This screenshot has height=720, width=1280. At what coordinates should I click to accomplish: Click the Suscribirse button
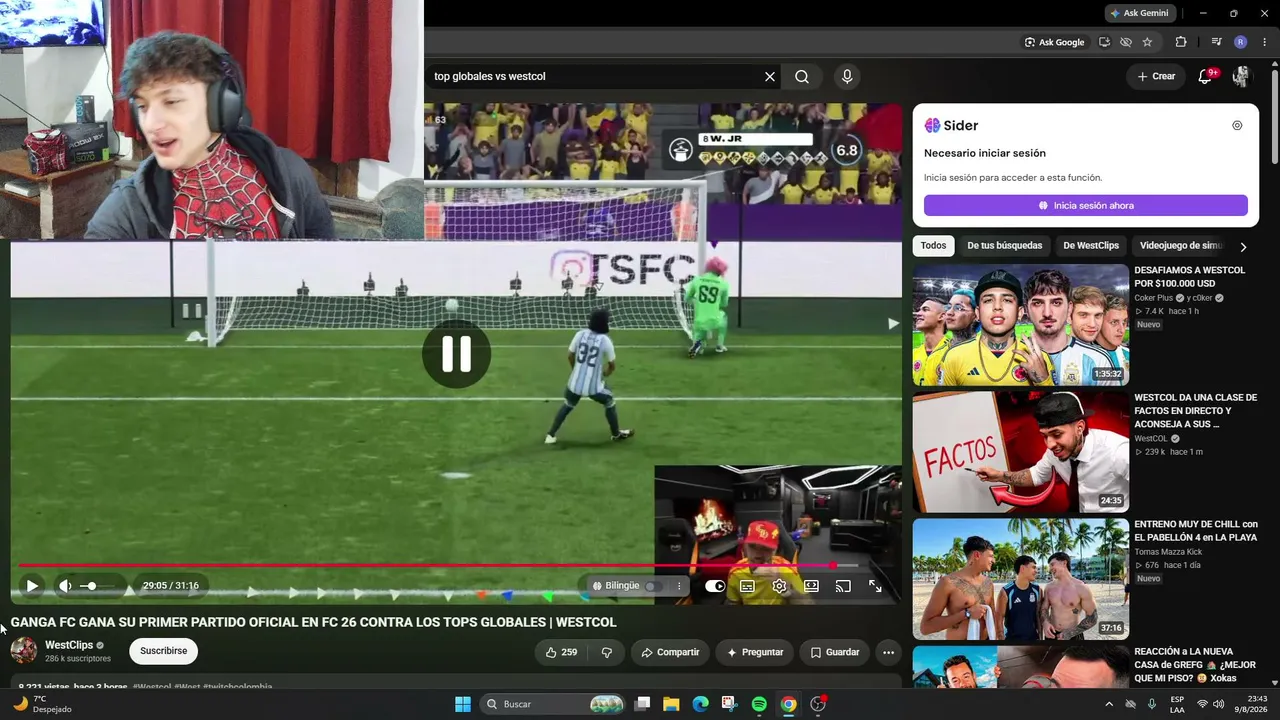[x=164, y=651]
